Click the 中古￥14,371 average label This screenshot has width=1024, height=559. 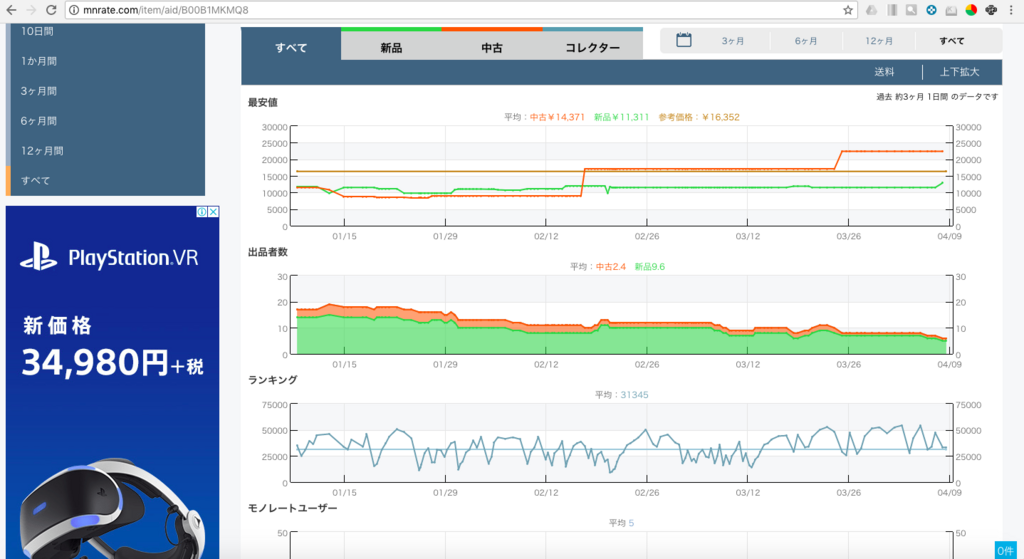tap(557, 117)
